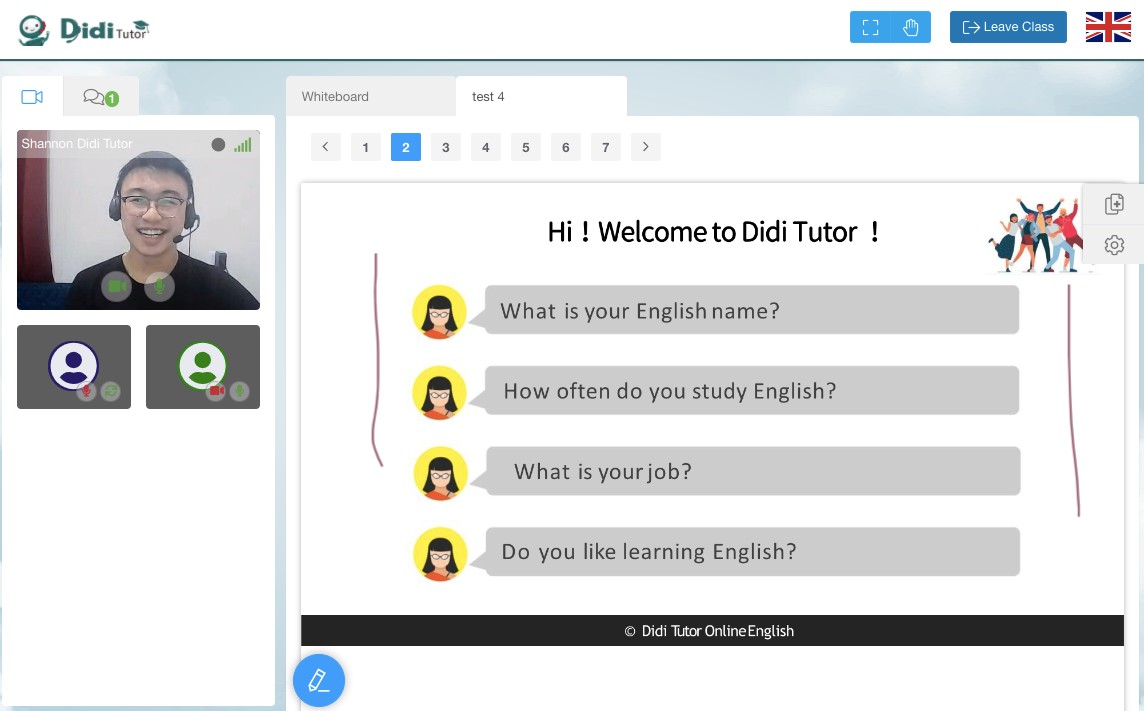The image size is (1144, 711).
Task: Check the tutor's signal strength bars
Action: tap(243, 144)
